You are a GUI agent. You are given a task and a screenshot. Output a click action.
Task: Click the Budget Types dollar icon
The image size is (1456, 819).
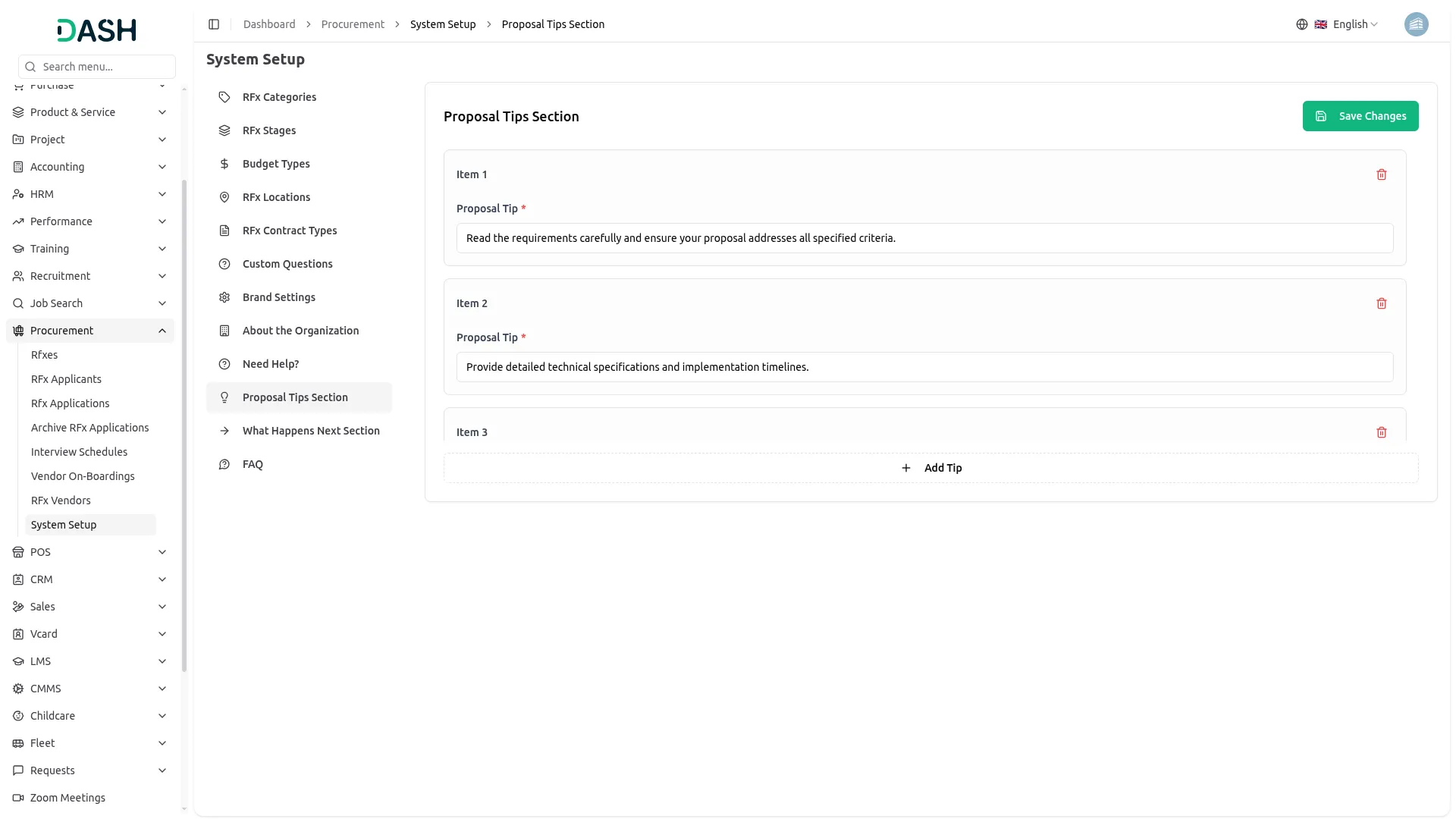coord(224,164)
